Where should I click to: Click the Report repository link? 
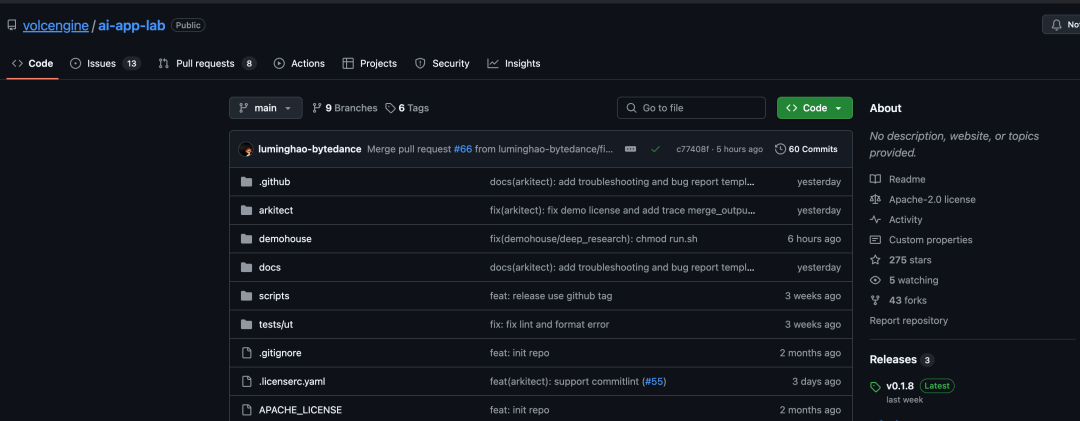click(x=908, y=320)
